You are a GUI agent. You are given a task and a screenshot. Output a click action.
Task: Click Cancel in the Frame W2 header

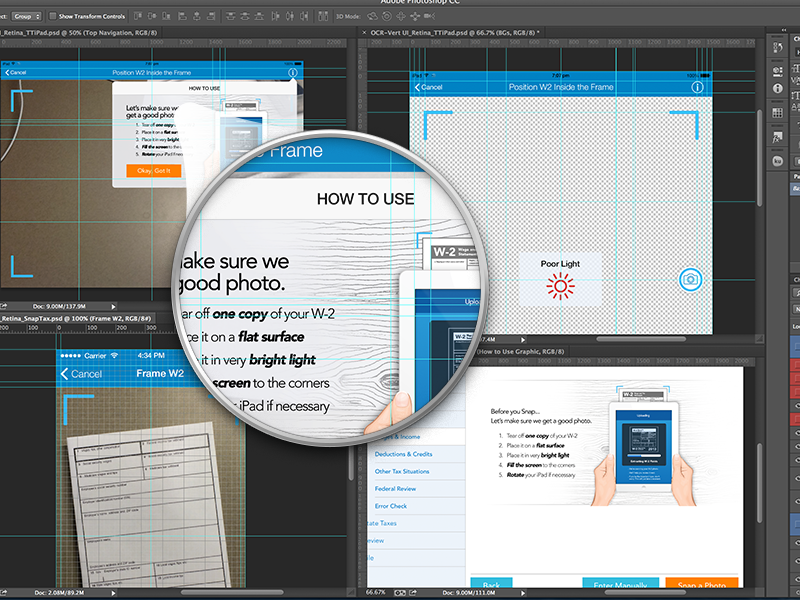(x=81, y=374)
